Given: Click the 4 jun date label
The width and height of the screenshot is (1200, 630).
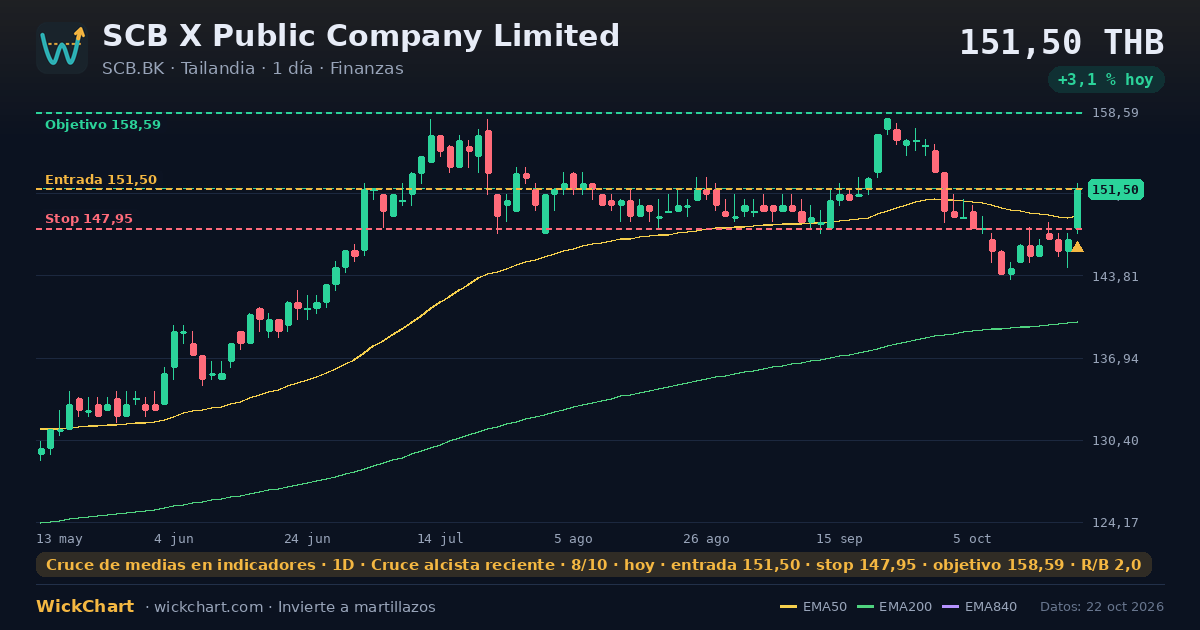Looking at the screenshot, I should [174, 538].
